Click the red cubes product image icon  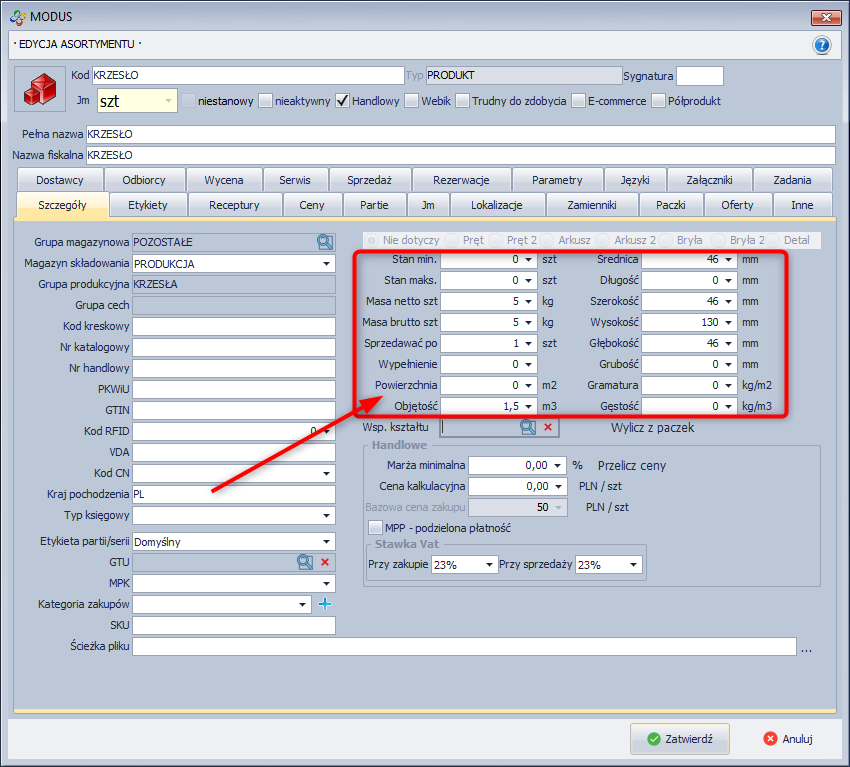(x=42, y=89)
